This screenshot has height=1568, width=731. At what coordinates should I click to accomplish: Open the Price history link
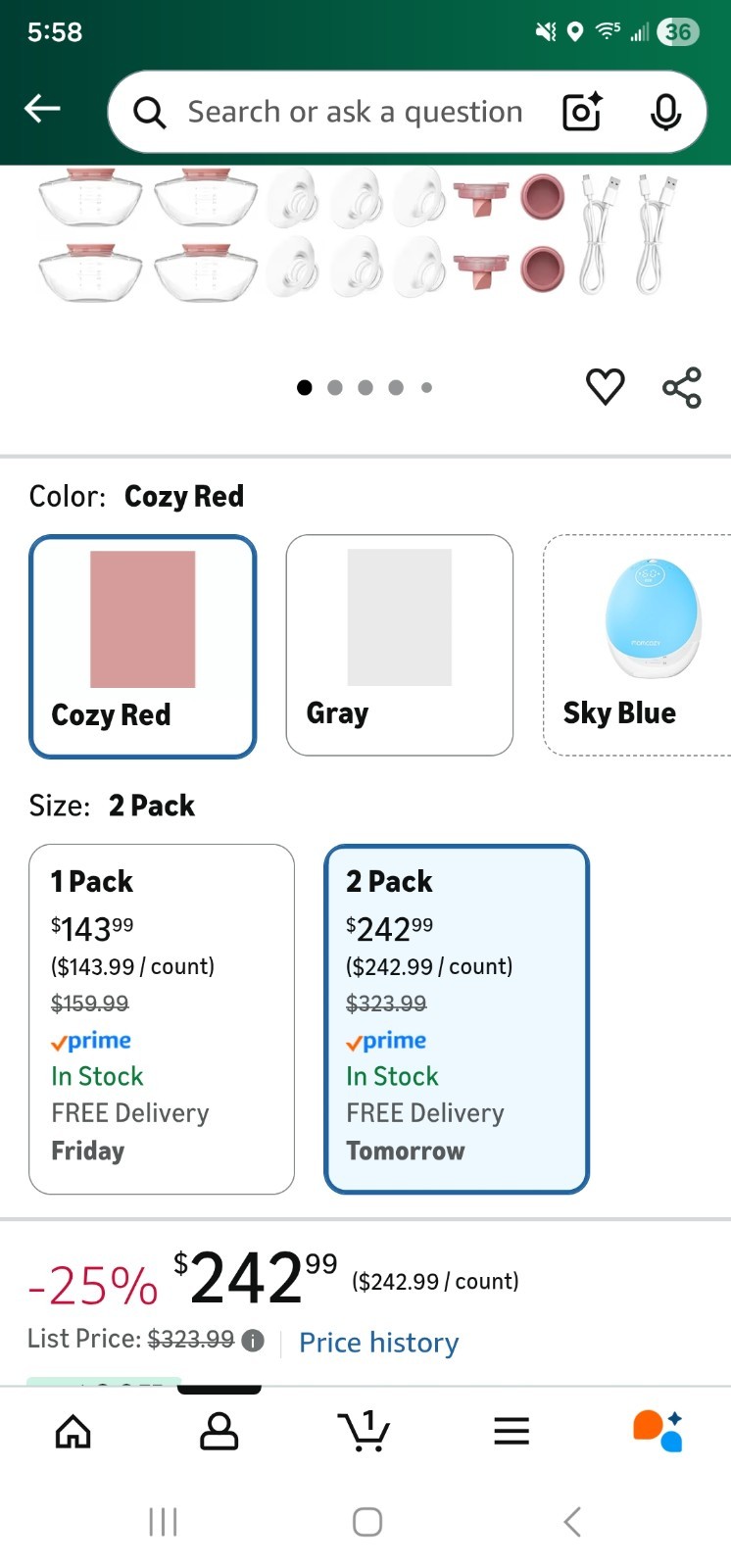tap(378, 1343)
